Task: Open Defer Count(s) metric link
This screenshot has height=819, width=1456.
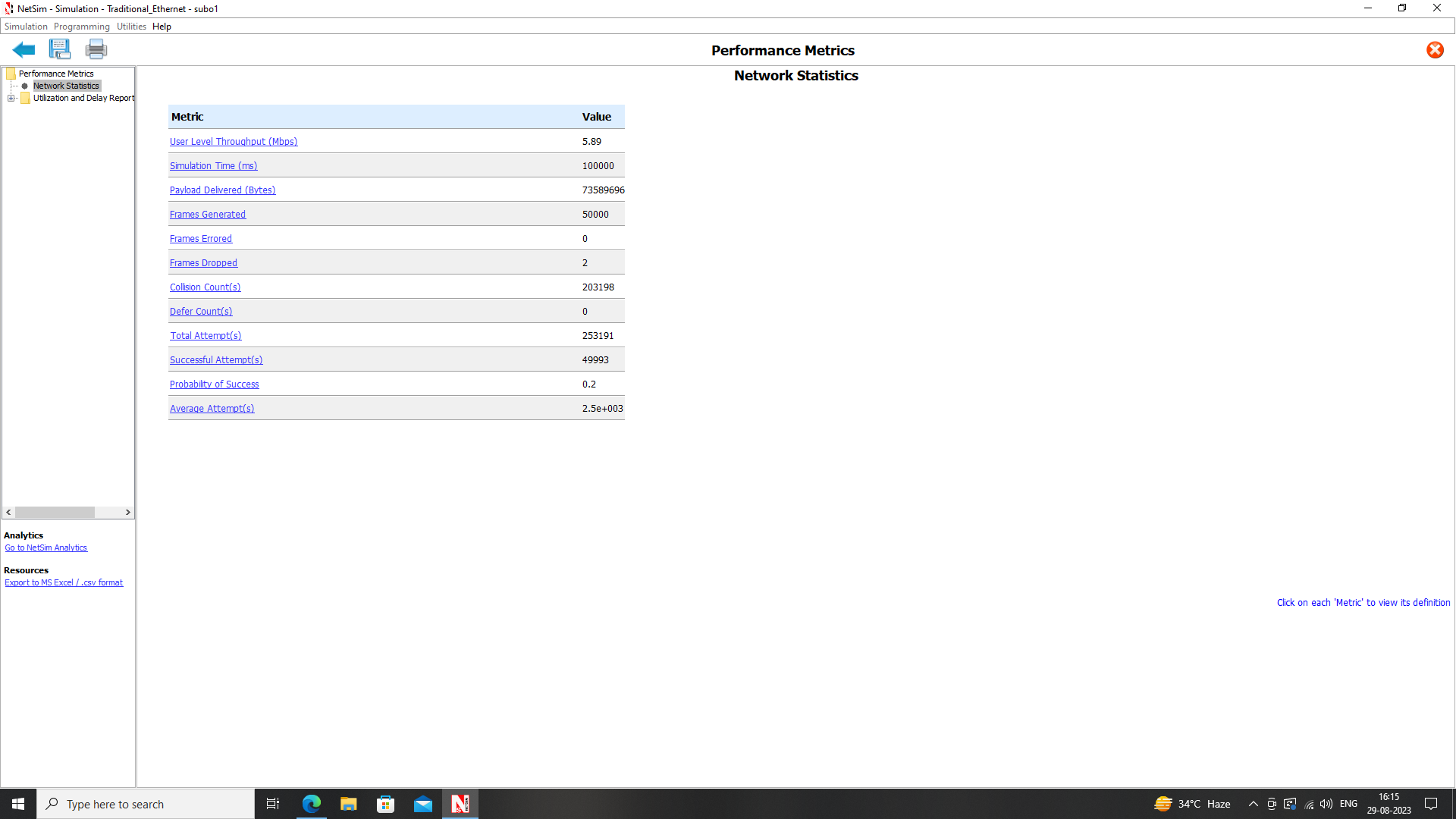Action: click(201, 312)
